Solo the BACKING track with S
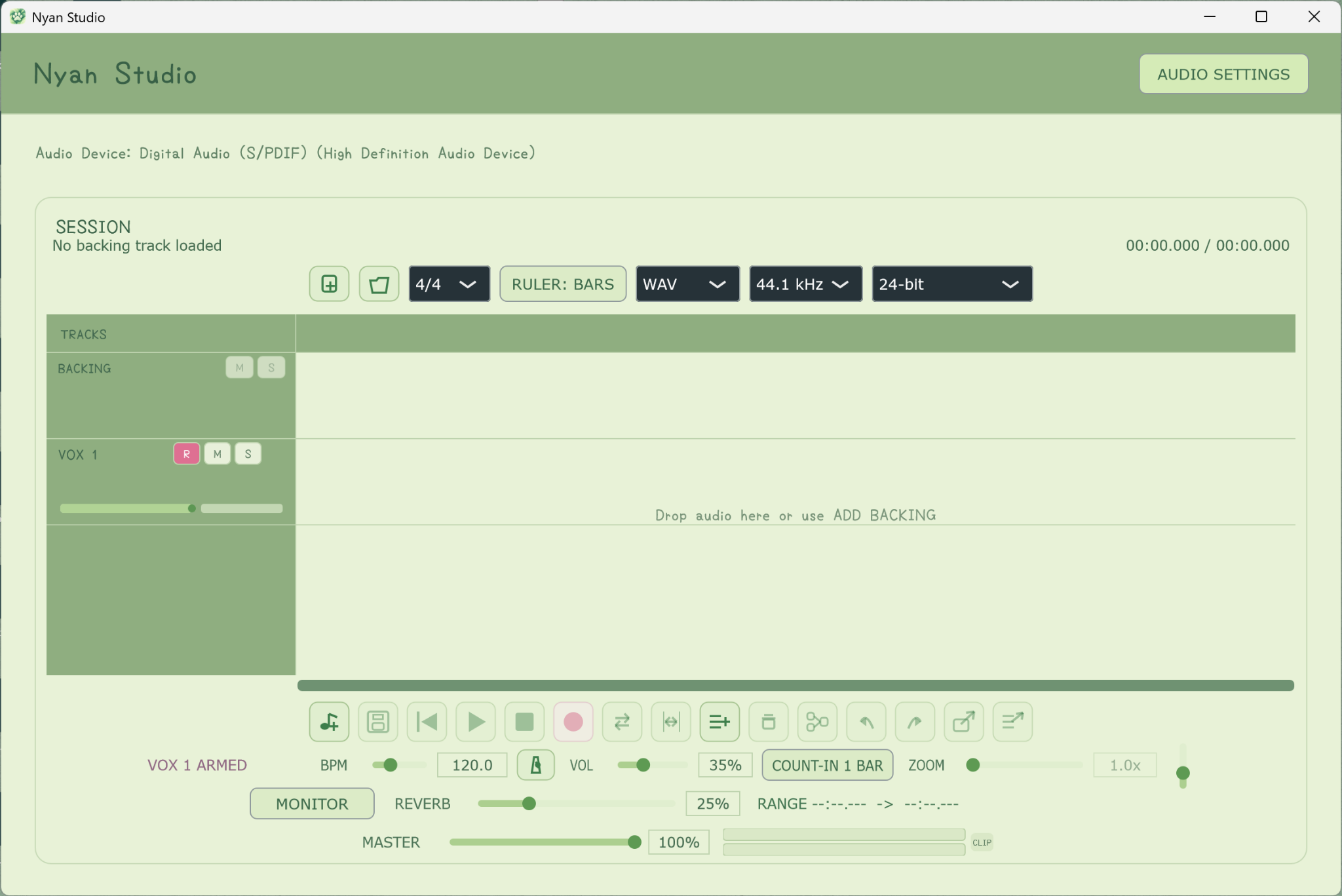The width and height of the screenshot is (1342, 896). point(271,367)
